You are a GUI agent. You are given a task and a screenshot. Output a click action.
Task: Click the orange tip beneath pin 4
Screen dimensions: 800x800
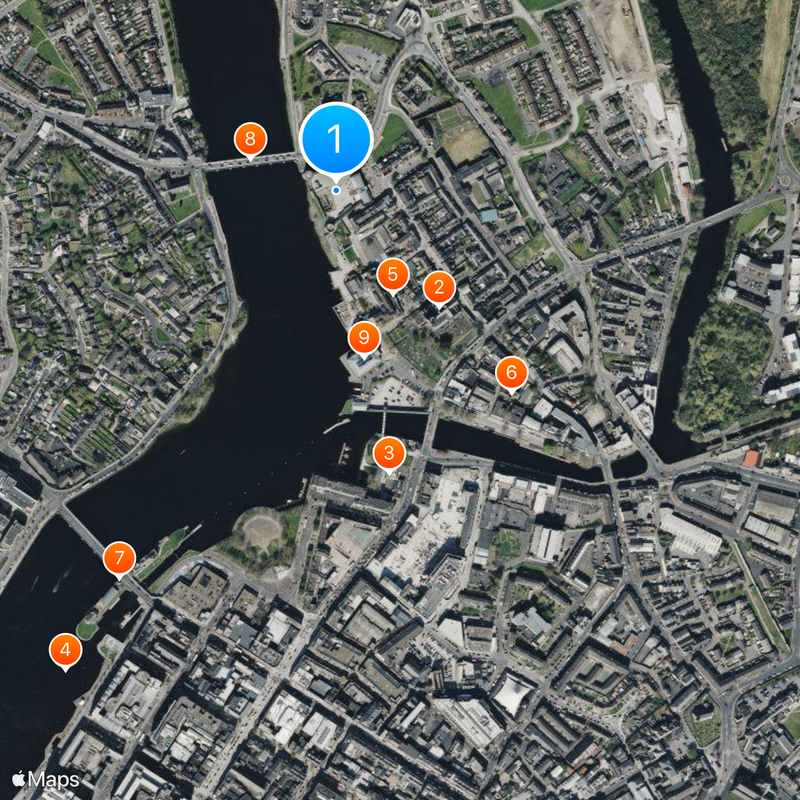pyautogui.click(x=65, y=669)
